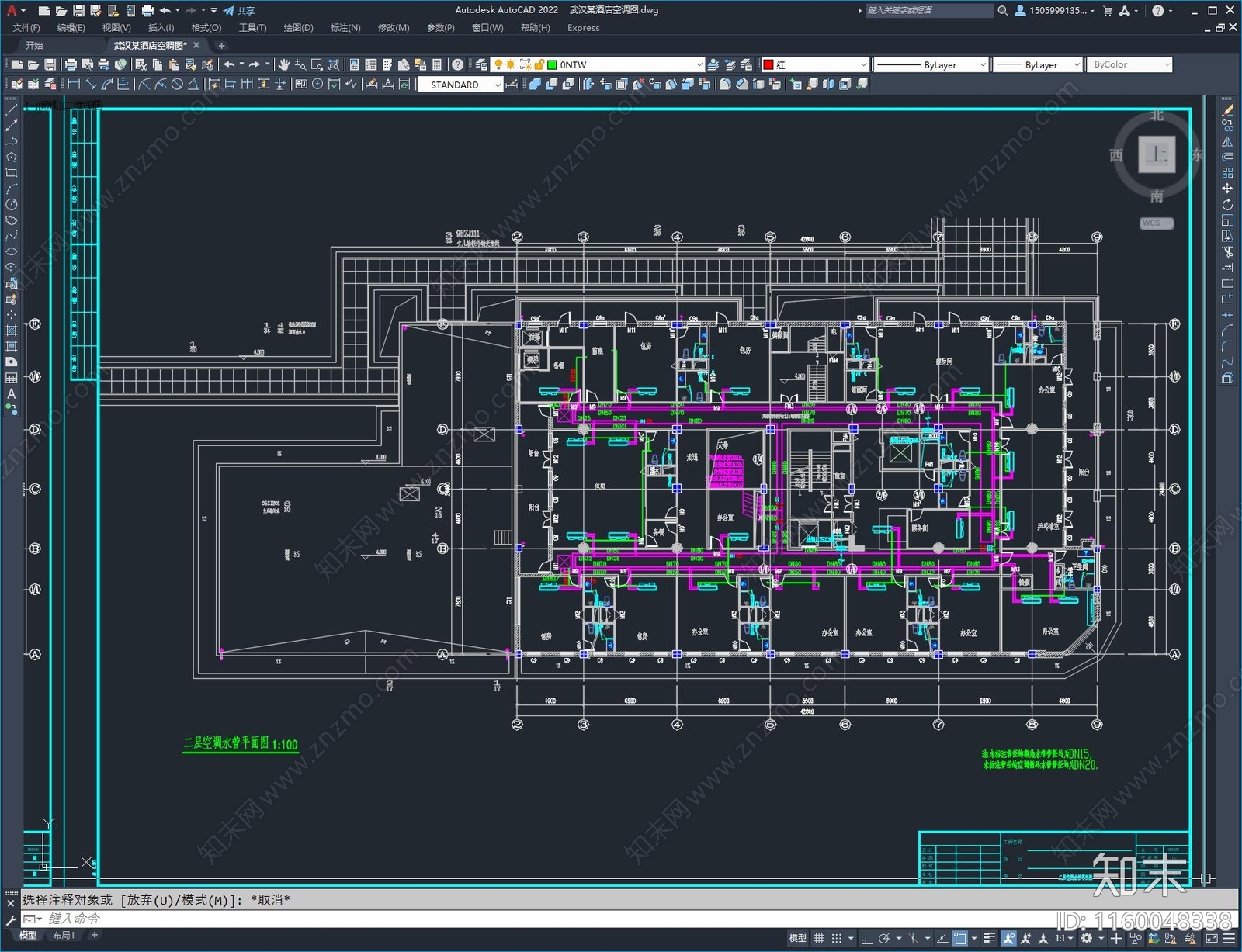Select the Linear Dimension tool icon
The image size is (1242, 952).
pyautogui.click(x=75, y=85)
